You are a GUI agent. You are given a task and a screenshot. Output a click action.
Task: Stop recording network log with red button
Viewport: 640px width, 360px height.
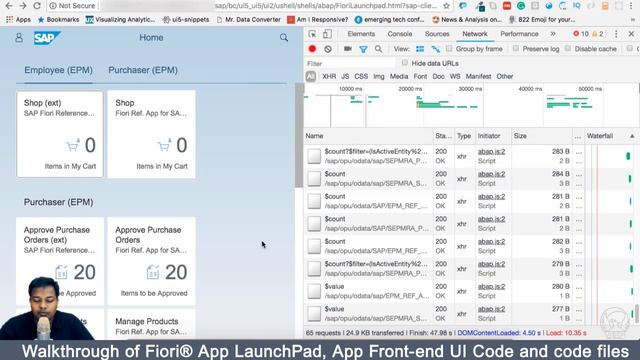[x=312, y=49]
